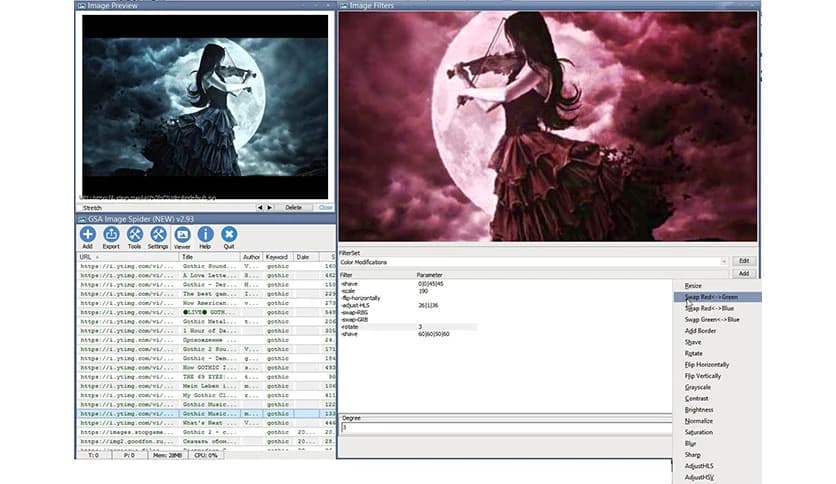Viewport: 836px width, 484px height.
Task: Click the violinist image in Image Preview
Action: 205,107
